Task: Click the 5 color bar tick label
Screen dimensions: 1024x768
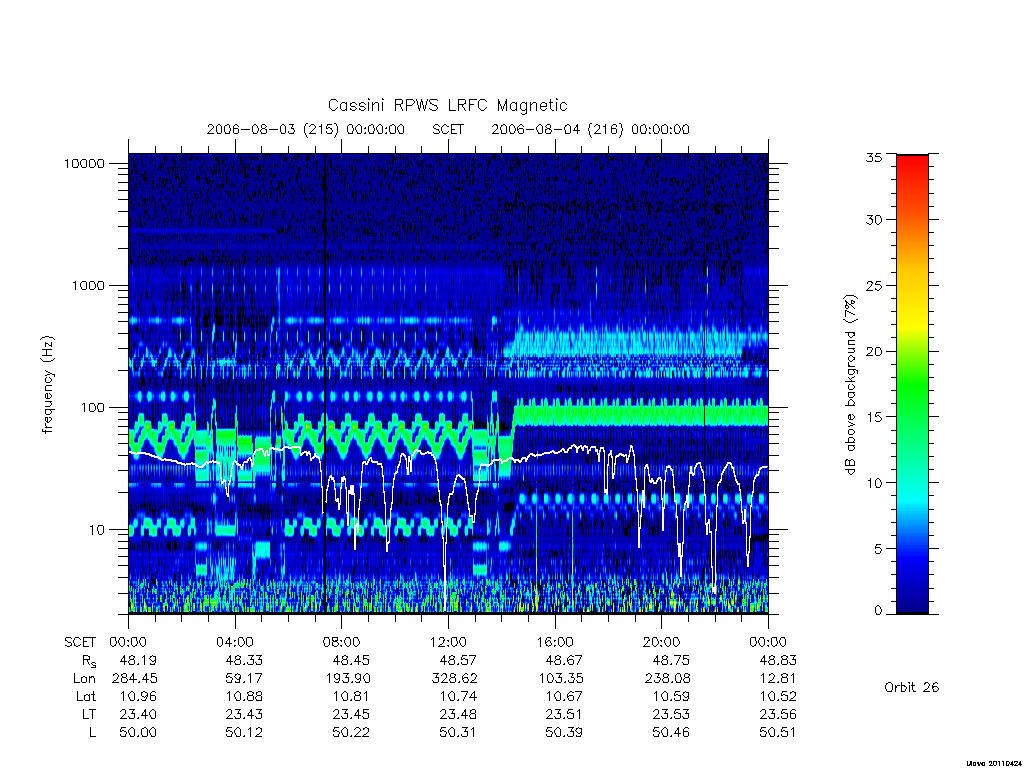Action: [878, 549]
